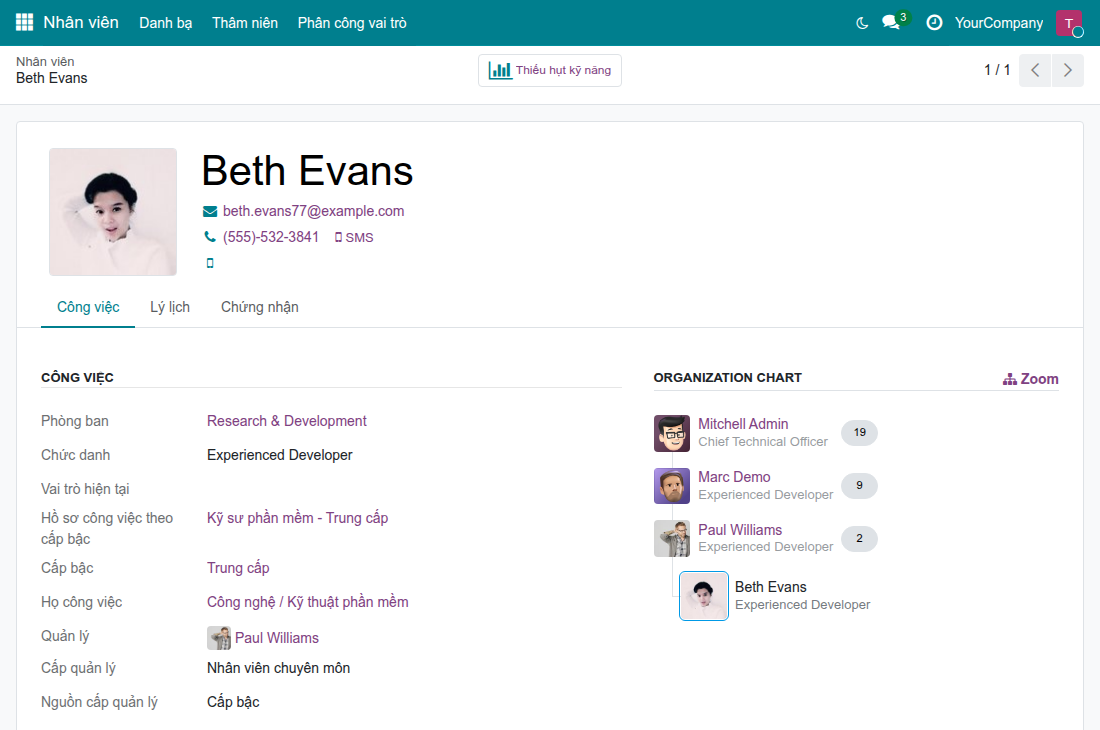Switch to the Lý lịch tab
The width and height of the screenshot is (1100, 730).
point(170,307)
